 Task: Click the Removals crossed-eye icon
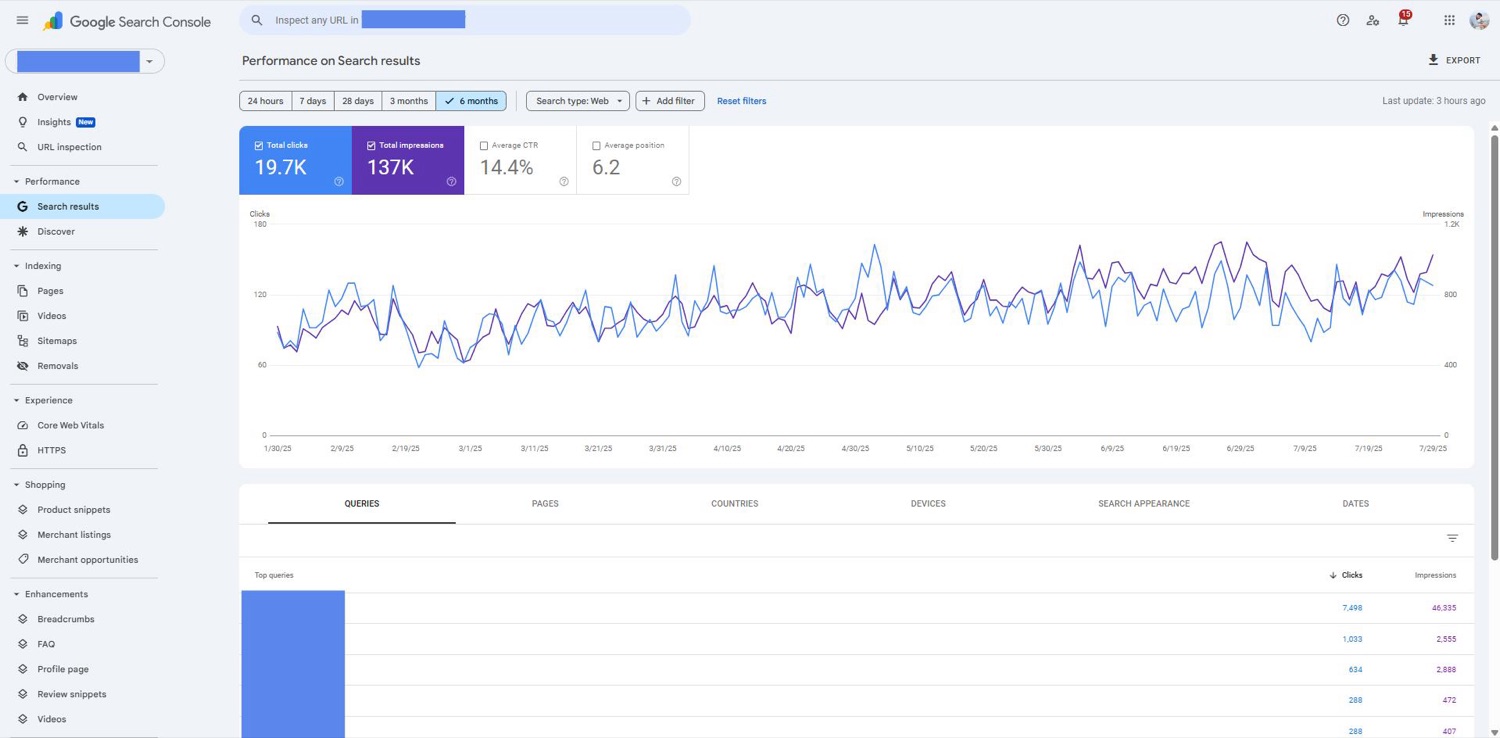coord(22,366)
